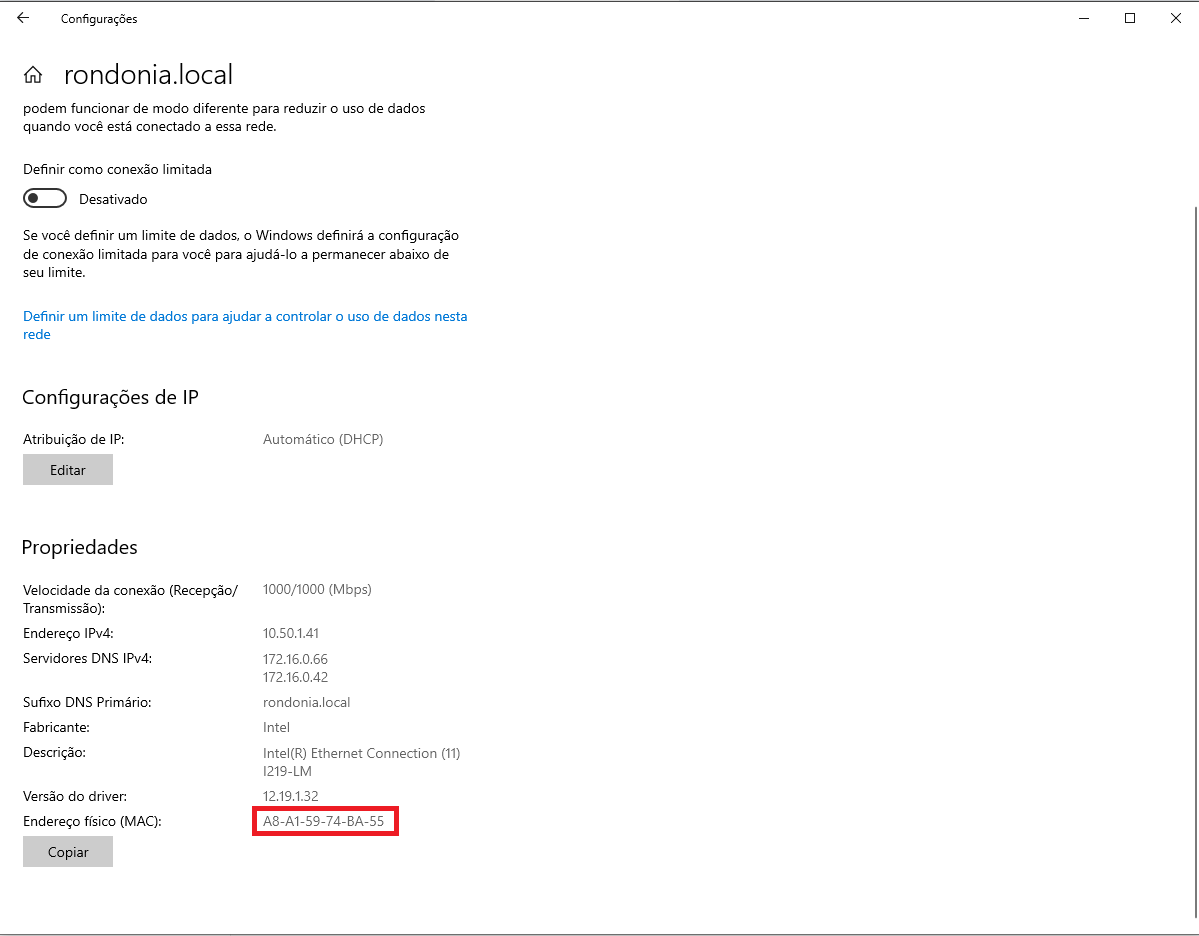Click the minimize window icon
Image resolution: width=1199 pixels, height=936 pixels.
click(x=1084, y=18)
